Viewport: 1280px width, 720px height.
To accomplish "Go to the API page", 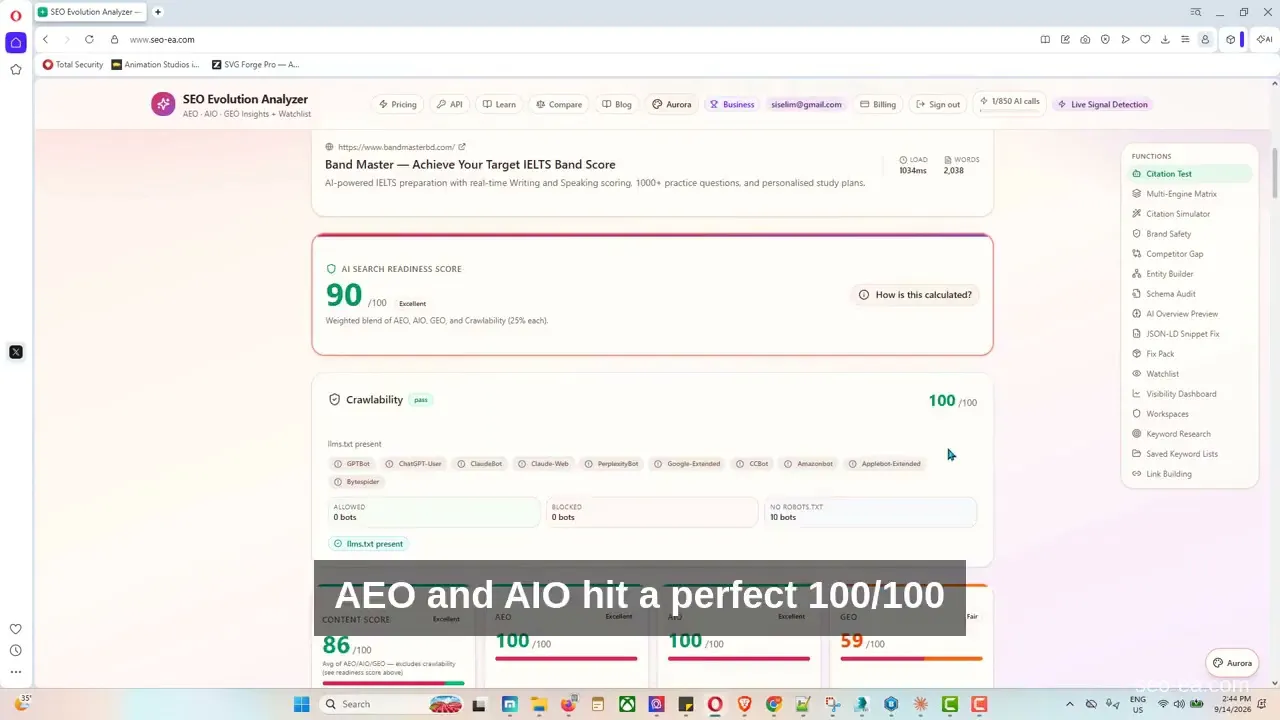I will pos(449,104).
